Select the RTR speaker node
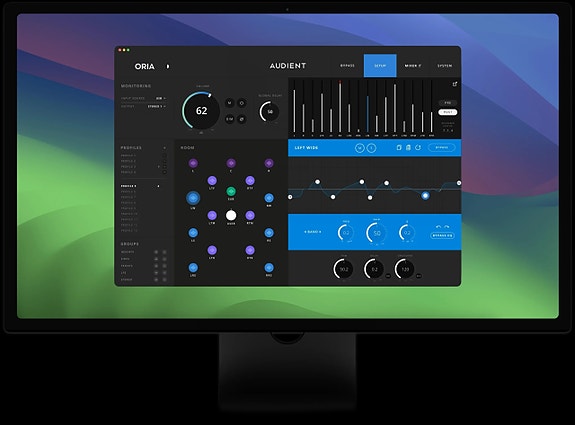 point(250,250)
